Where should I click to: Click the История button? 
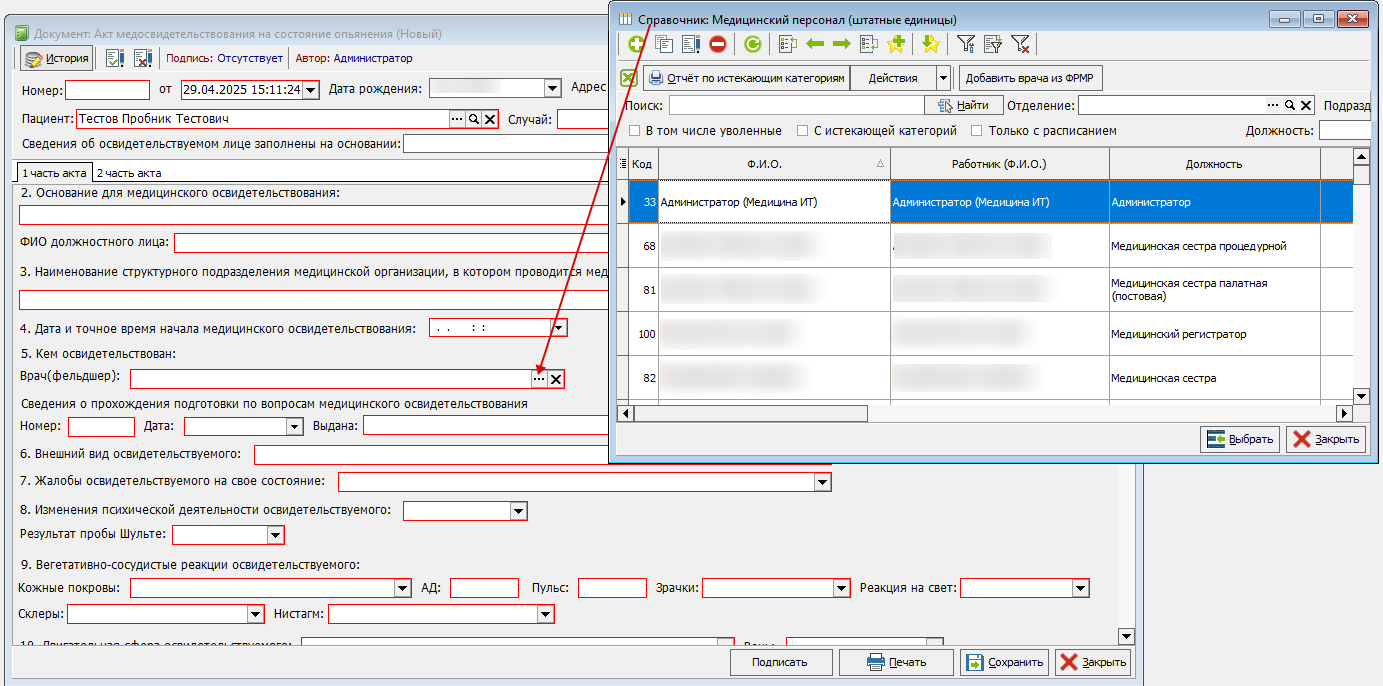click(x=57, y=58)
